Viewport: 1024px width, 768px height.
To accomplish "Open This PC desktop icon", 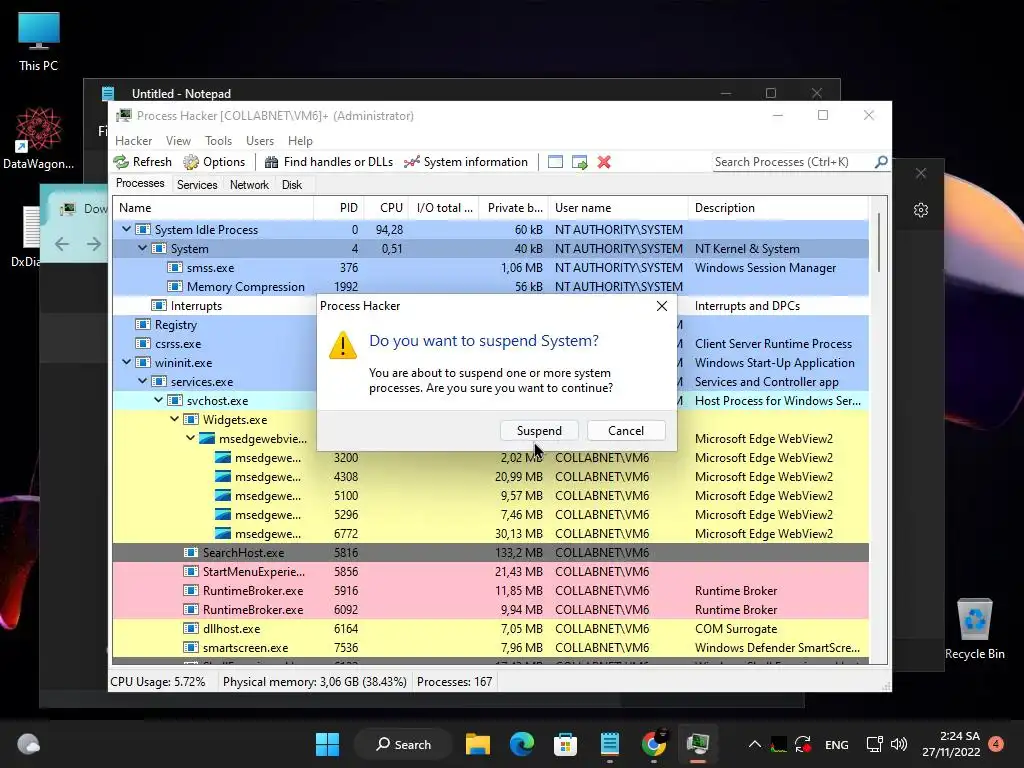I will point(39,41).
